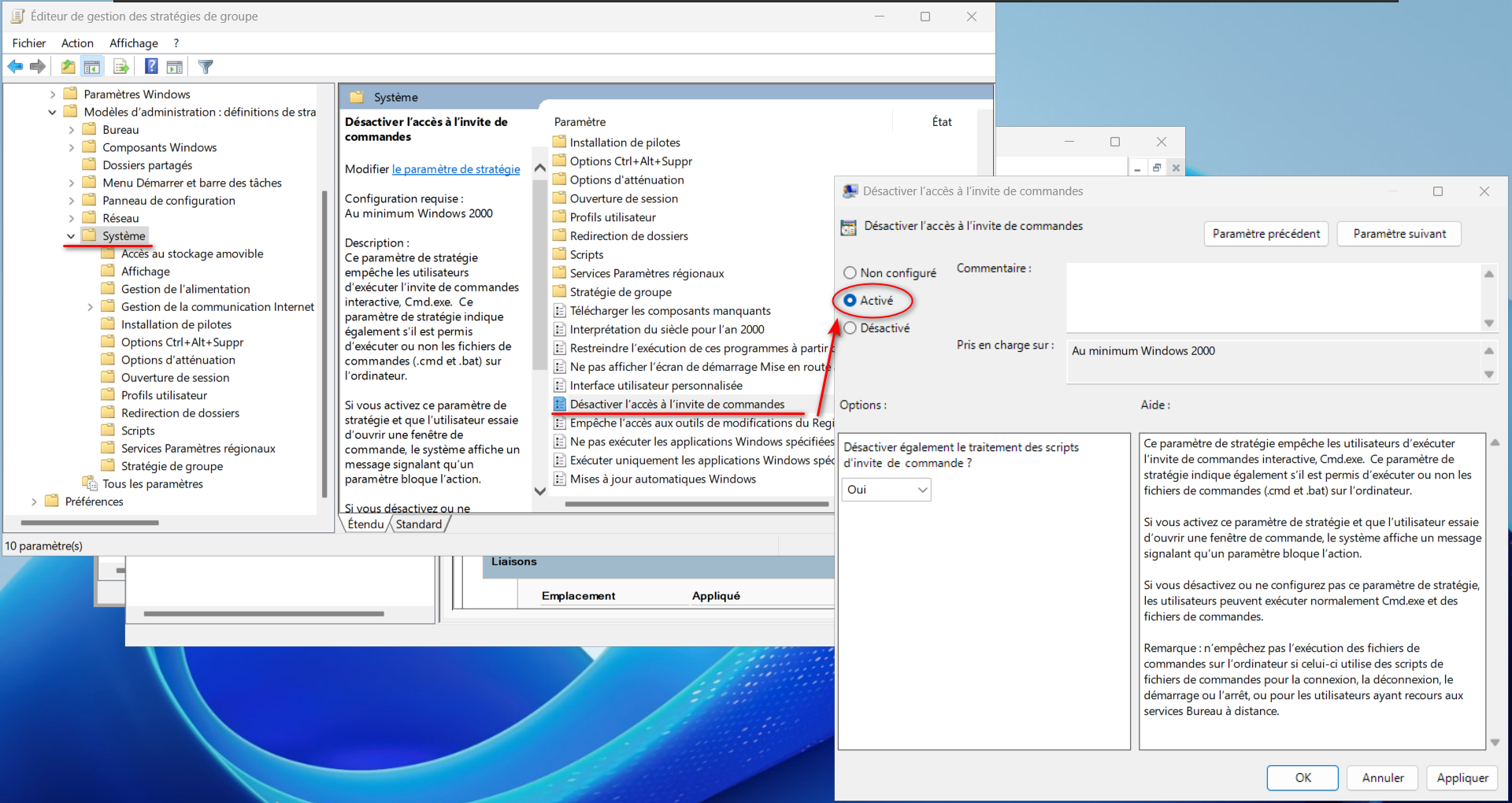The width and height of the screenshot is (1512, 803).
Task: Open the Affichage menu
Action: tap(133, 43)
